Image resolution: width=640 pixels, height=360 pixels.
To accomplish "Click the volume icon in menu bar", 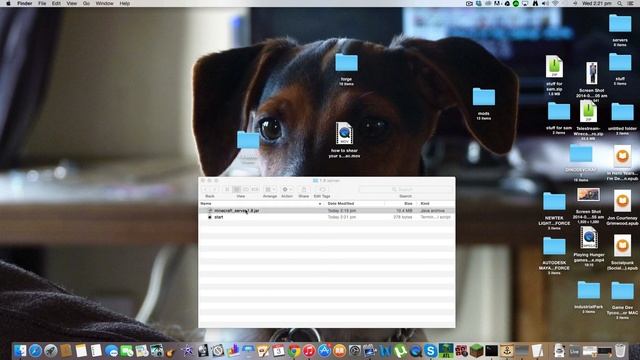I will [x=545, y=3].
